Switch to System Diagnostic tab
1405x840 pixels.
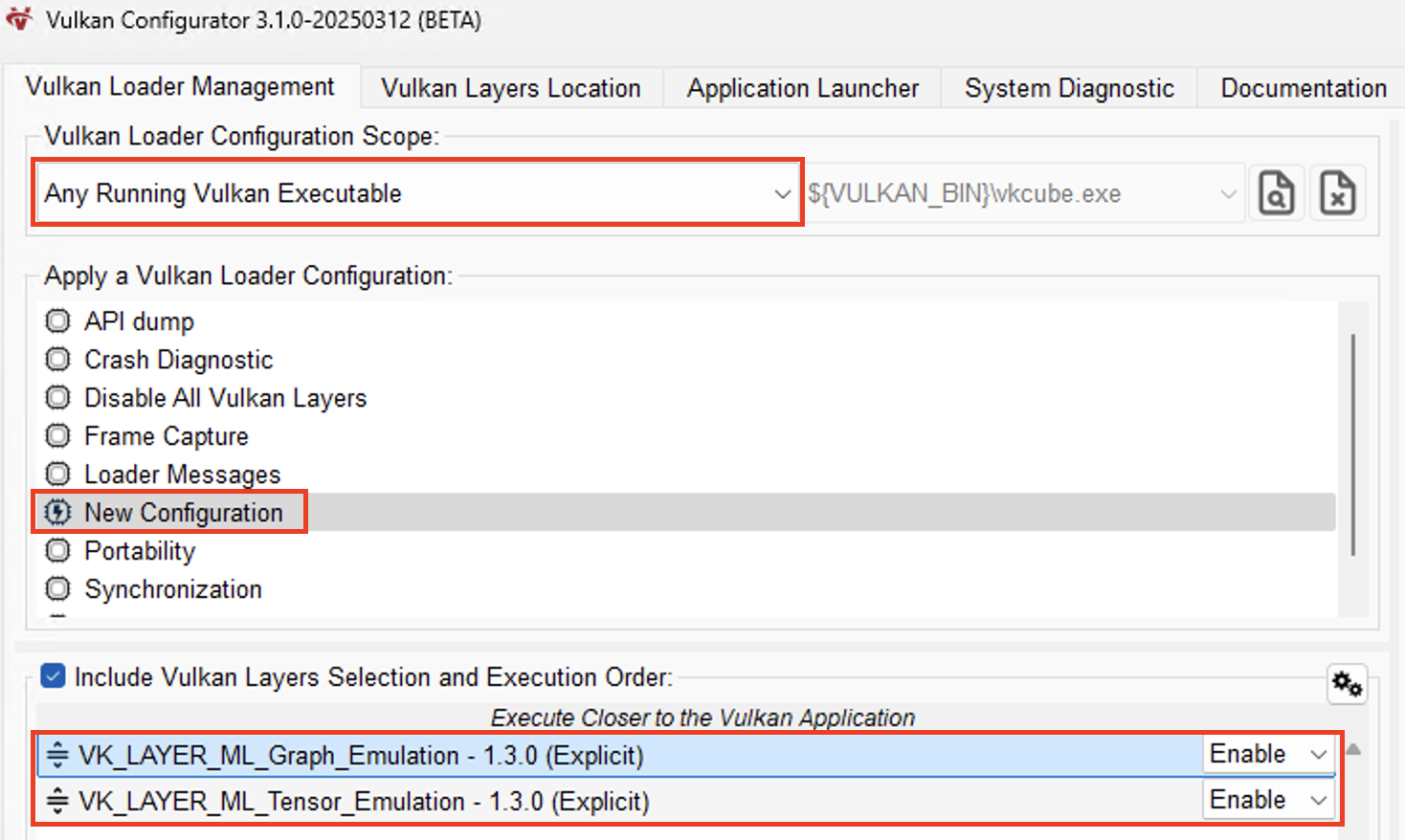[1069, 88]
